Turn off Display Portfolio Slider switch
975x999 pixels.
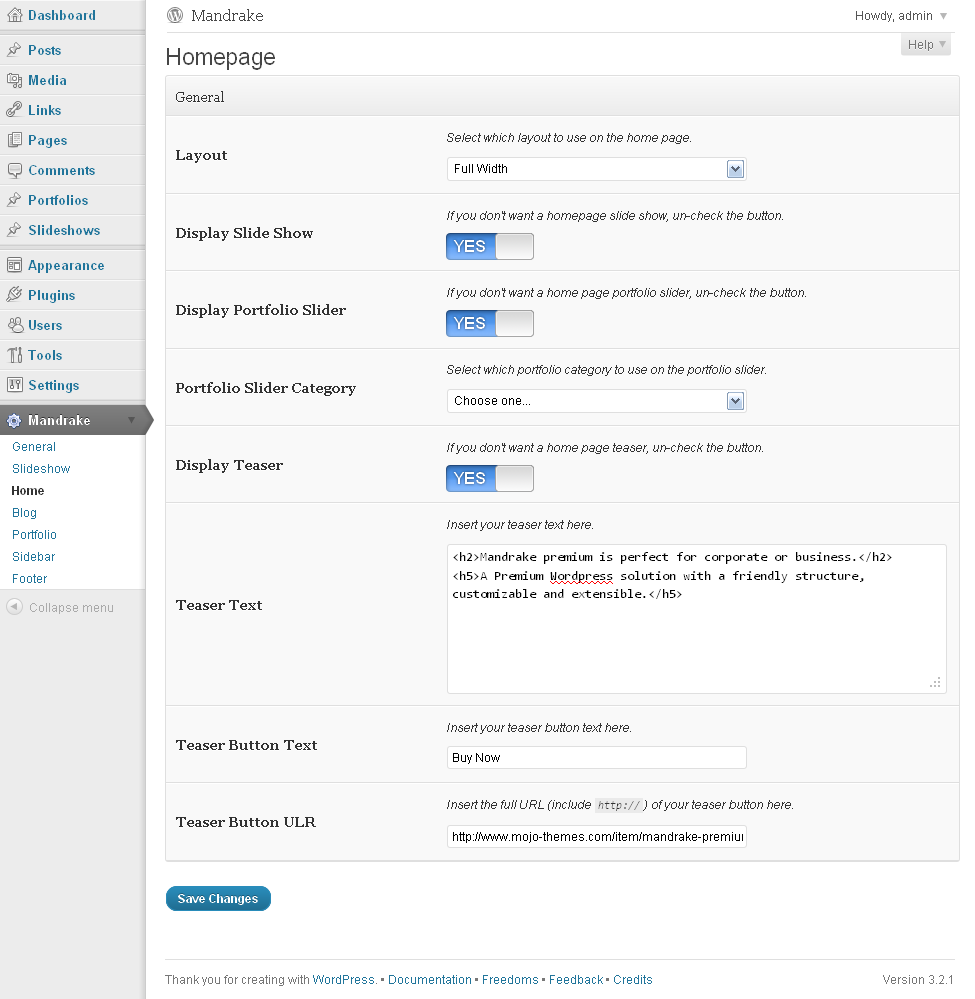coord(490,323)
